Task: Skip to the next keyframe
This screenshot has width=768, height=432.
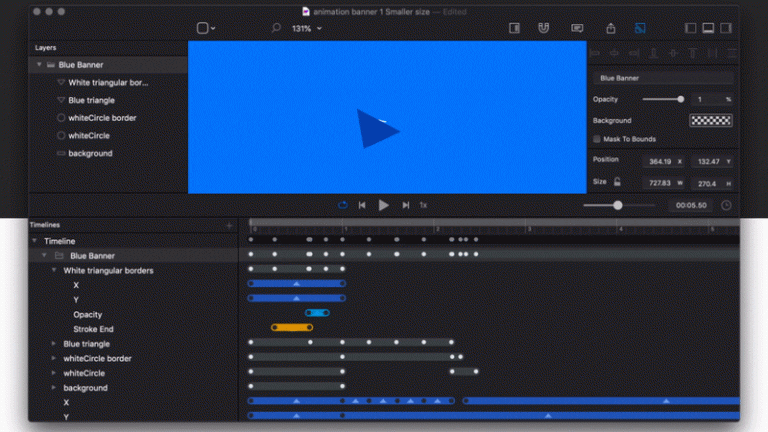Action: tap(406, 205)
